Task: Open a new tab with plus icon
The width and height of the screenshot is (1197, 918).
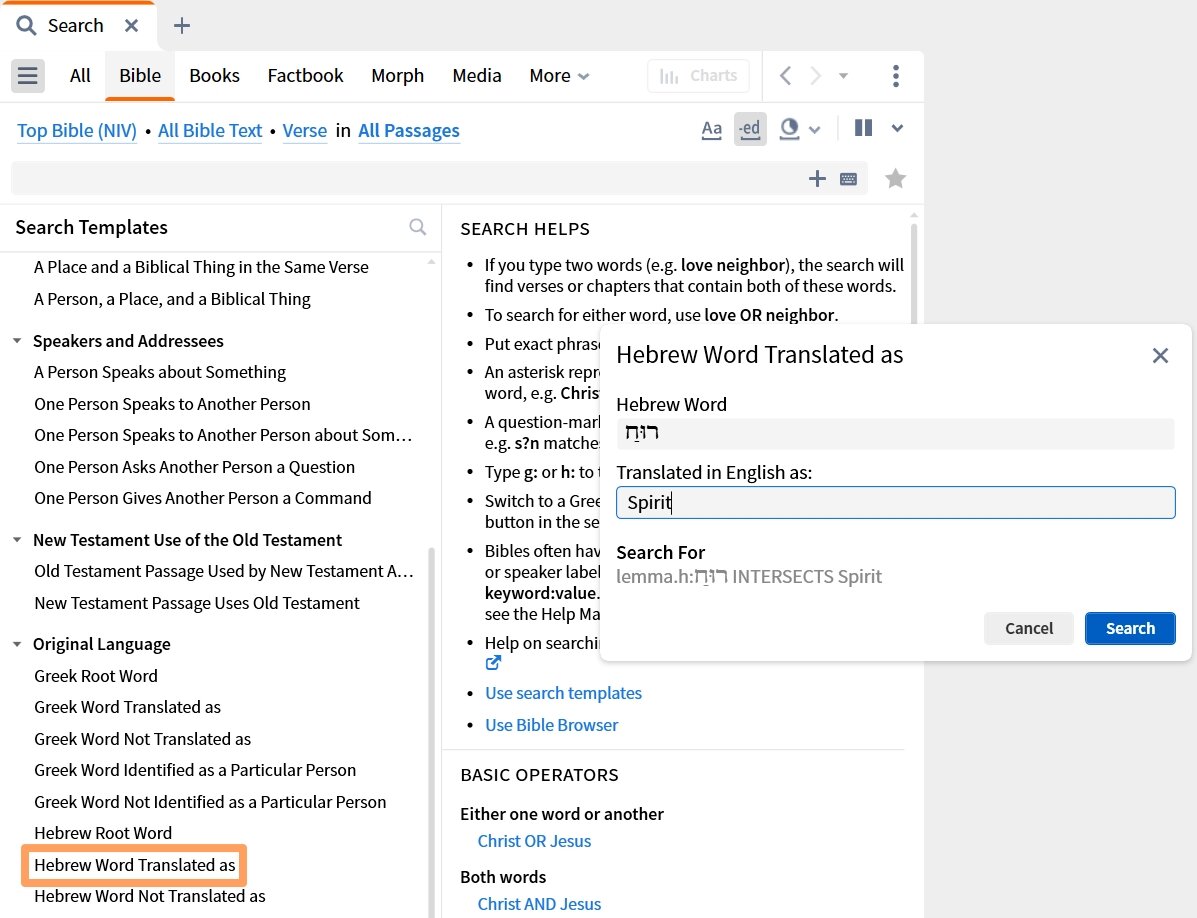Action: tap(182, 26)
